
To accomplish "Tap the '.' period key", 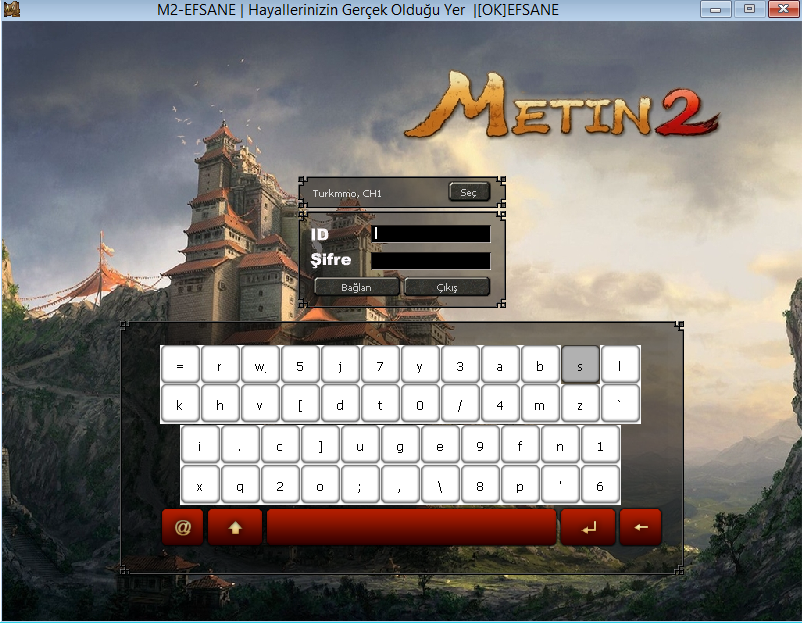I will (240, 446).
